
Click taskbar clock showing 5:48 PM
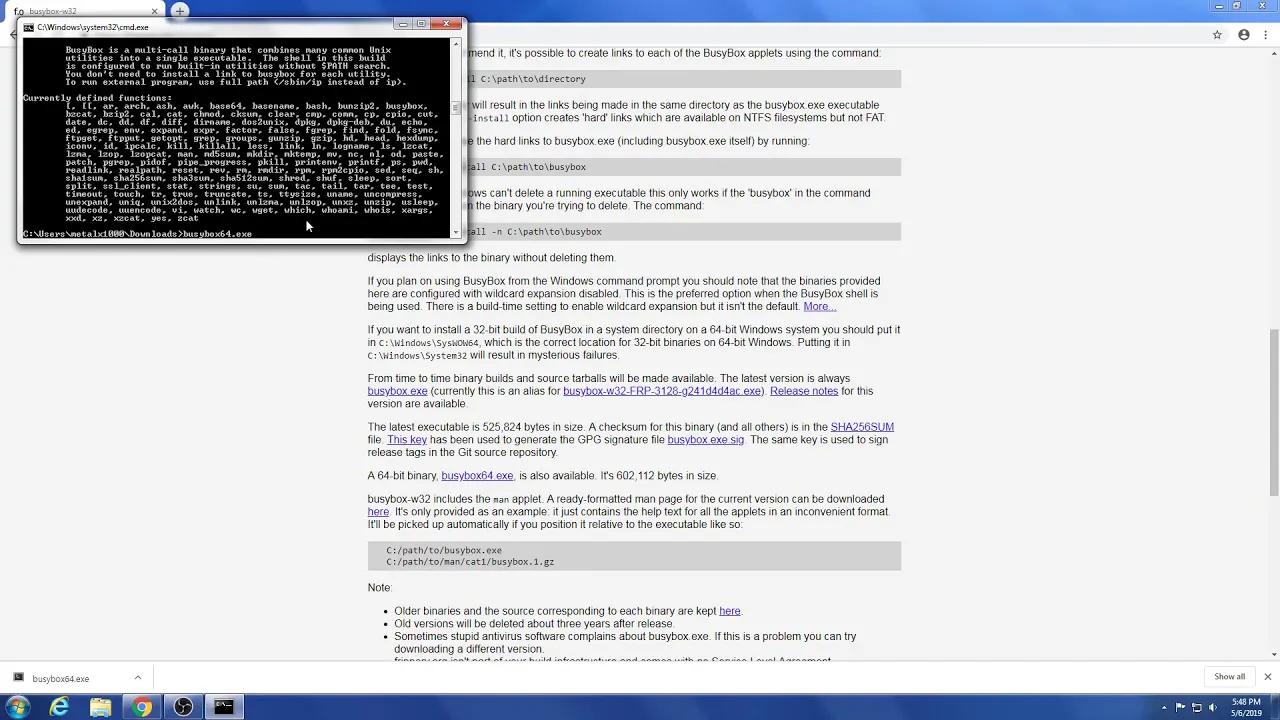pos(1245,707)
